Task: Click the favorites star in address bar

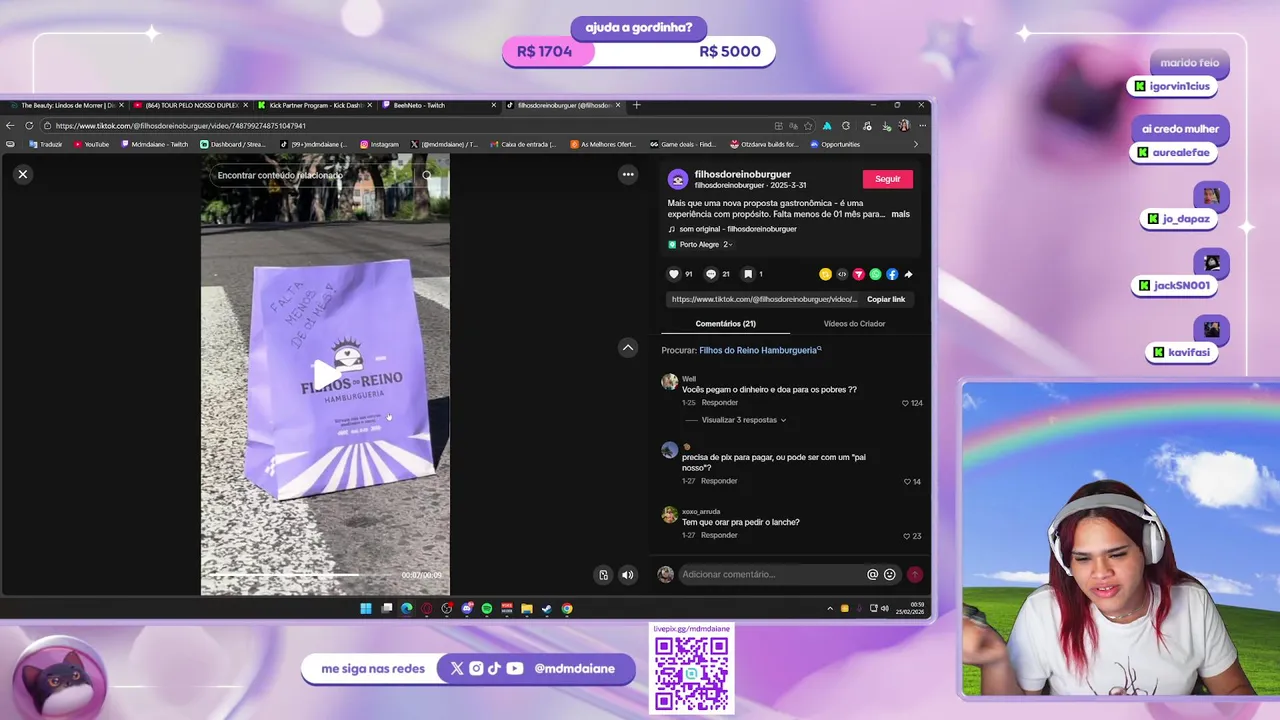Action: 808,126
